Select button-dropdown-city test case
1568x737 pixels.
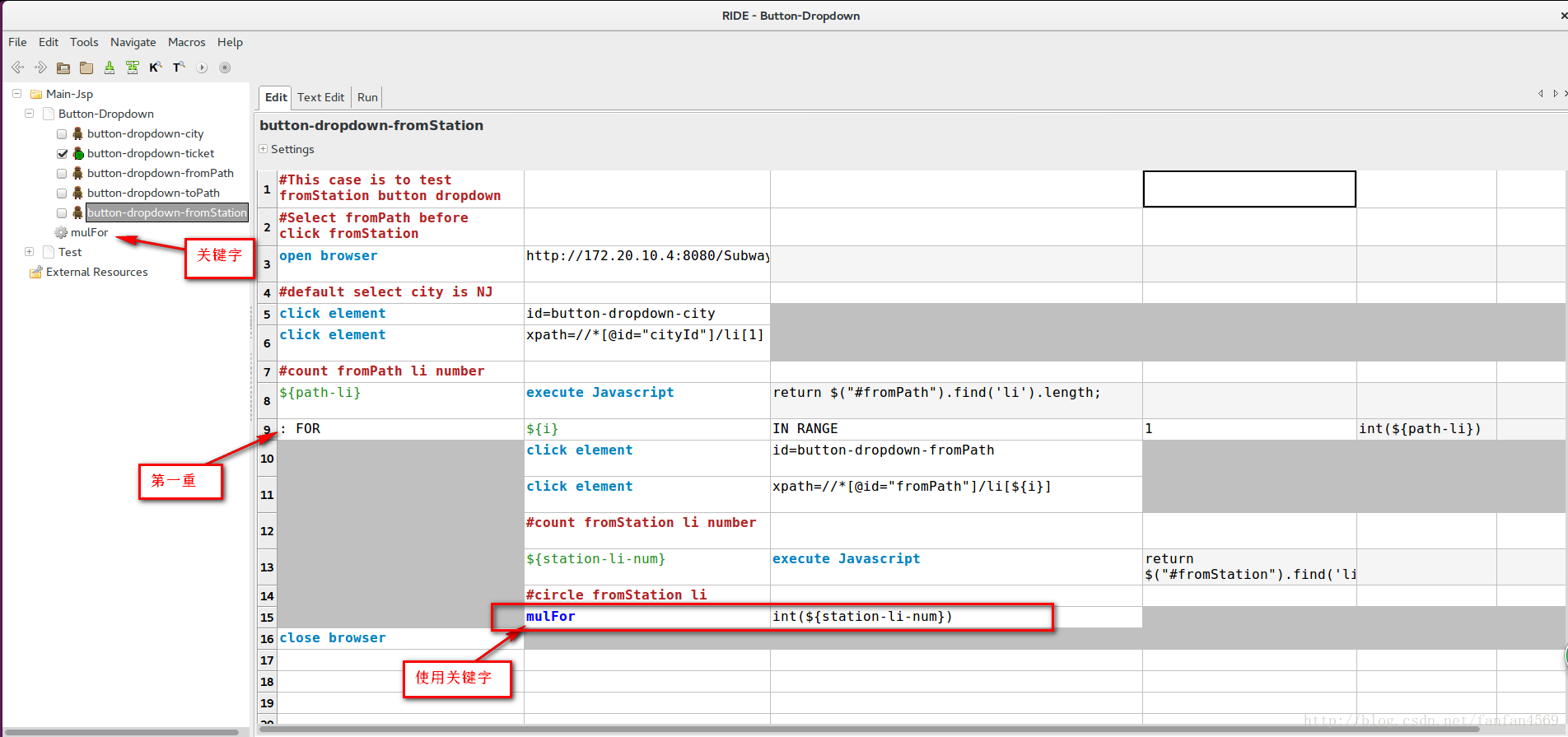(x=145, y=133)
